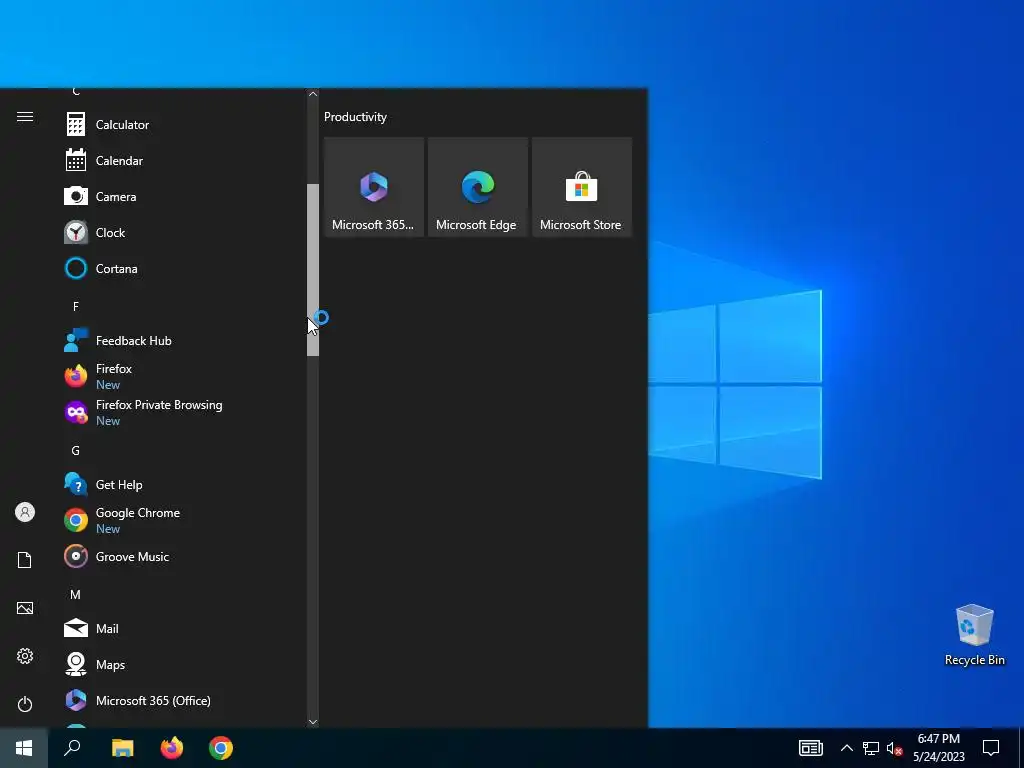Expand the Start menu hamburger button
This screenshot has height=768, width=1024.
25,116
